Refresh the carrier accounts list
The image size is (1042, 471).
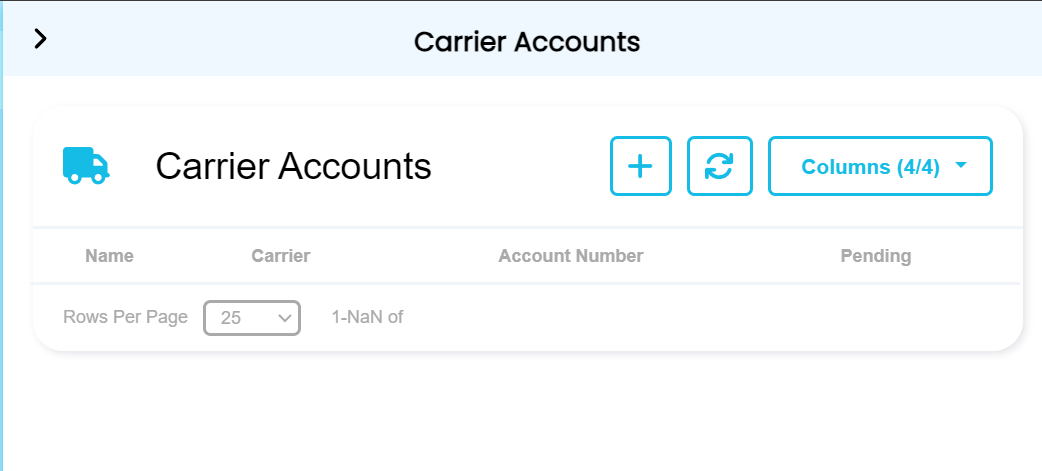click(x=719, y=166)
